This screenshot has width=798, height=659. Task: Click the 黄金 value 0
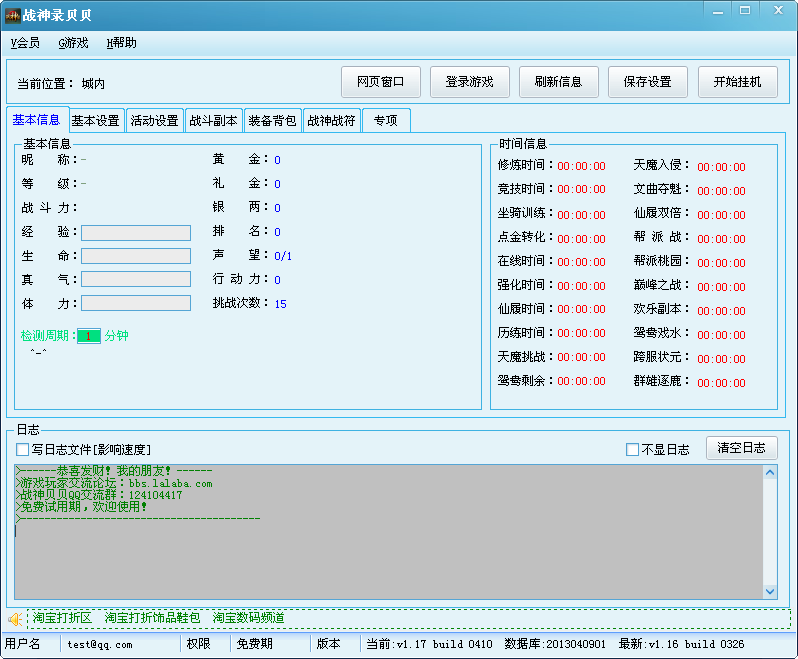[277, 160]
